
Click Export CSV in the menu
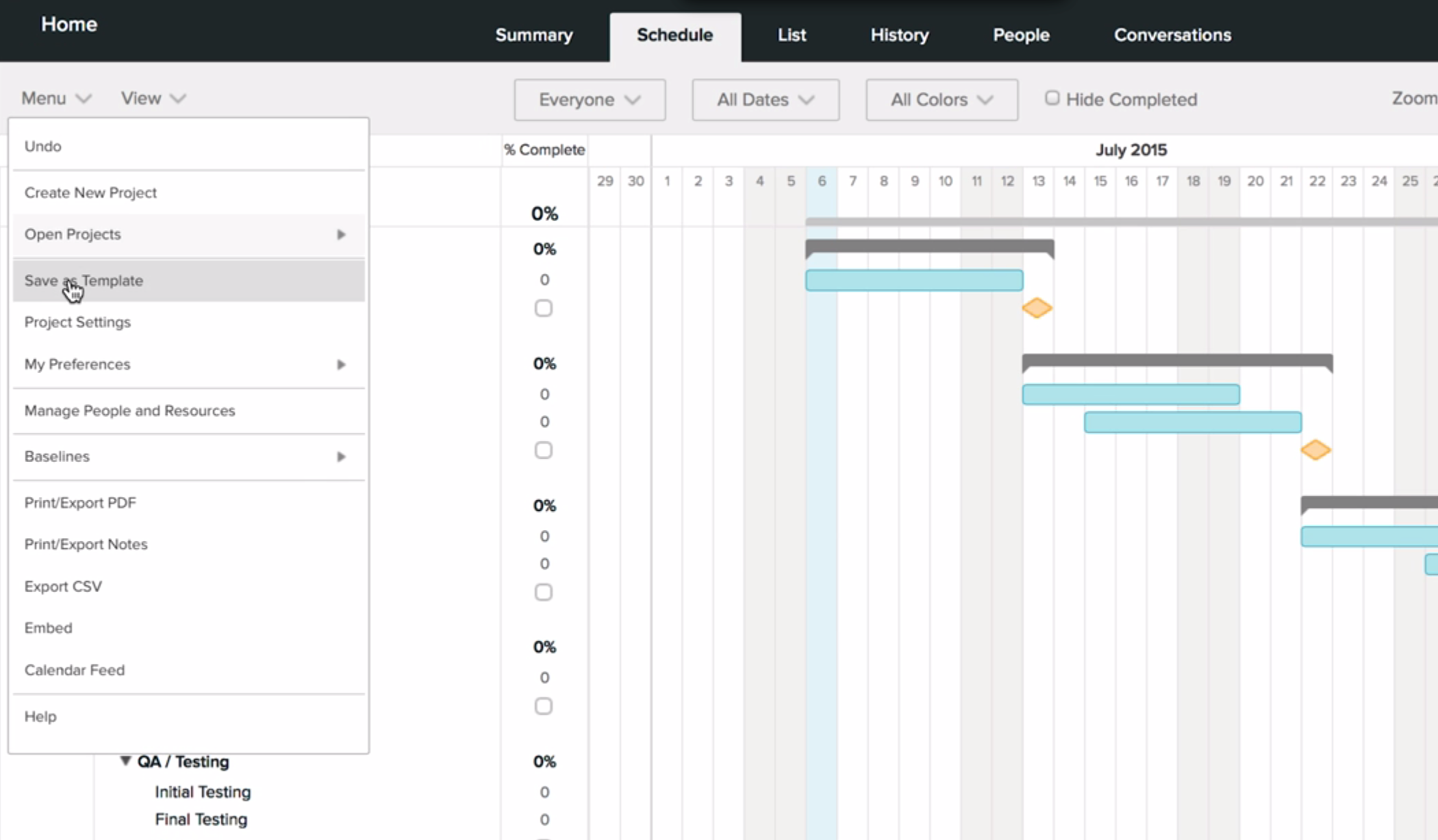[x=63, y=586]
